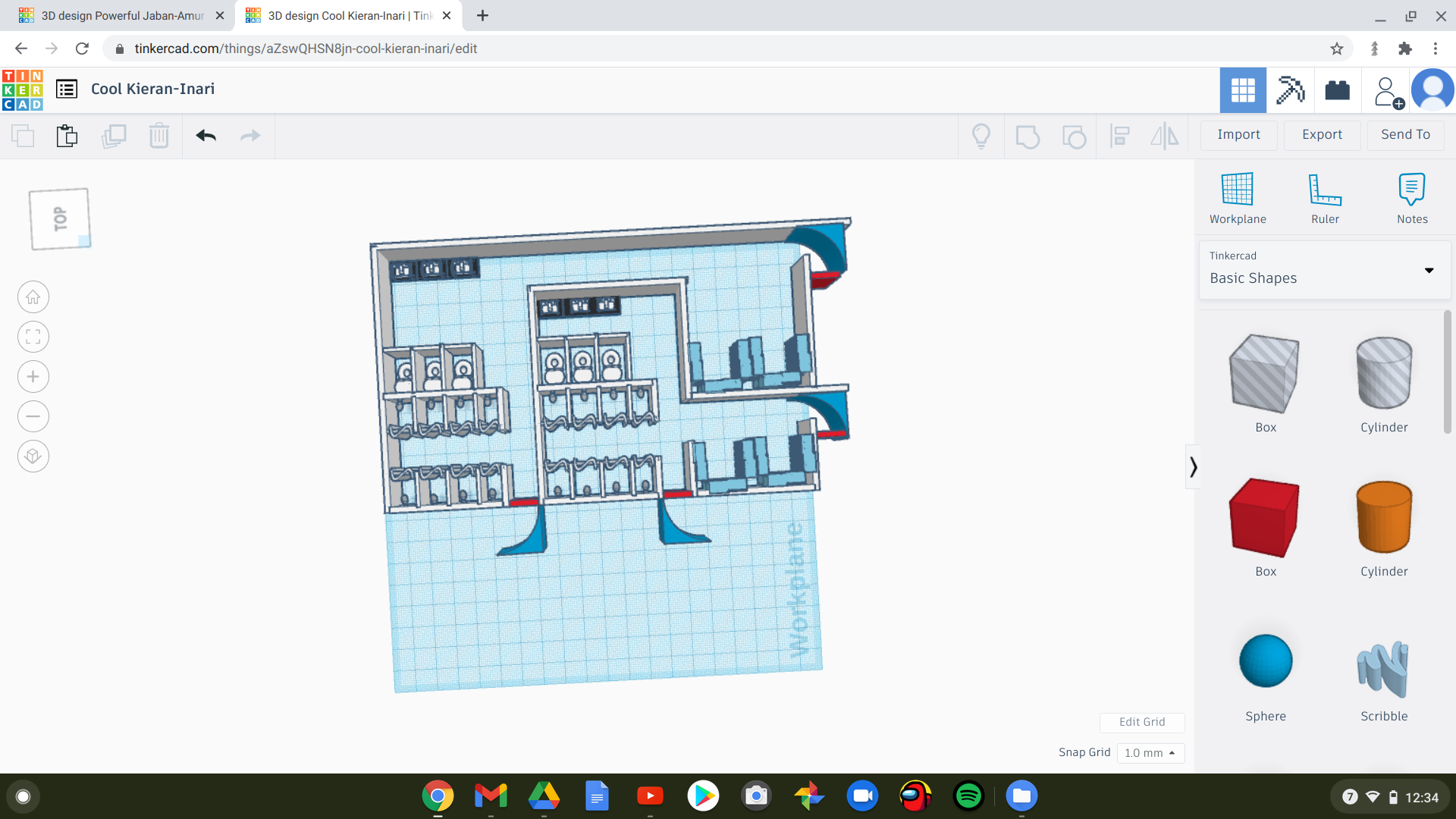Viewport: 1456px width, 819px height.
Task: Open Gmail from the shelf
Action: (x=491, y=795)
